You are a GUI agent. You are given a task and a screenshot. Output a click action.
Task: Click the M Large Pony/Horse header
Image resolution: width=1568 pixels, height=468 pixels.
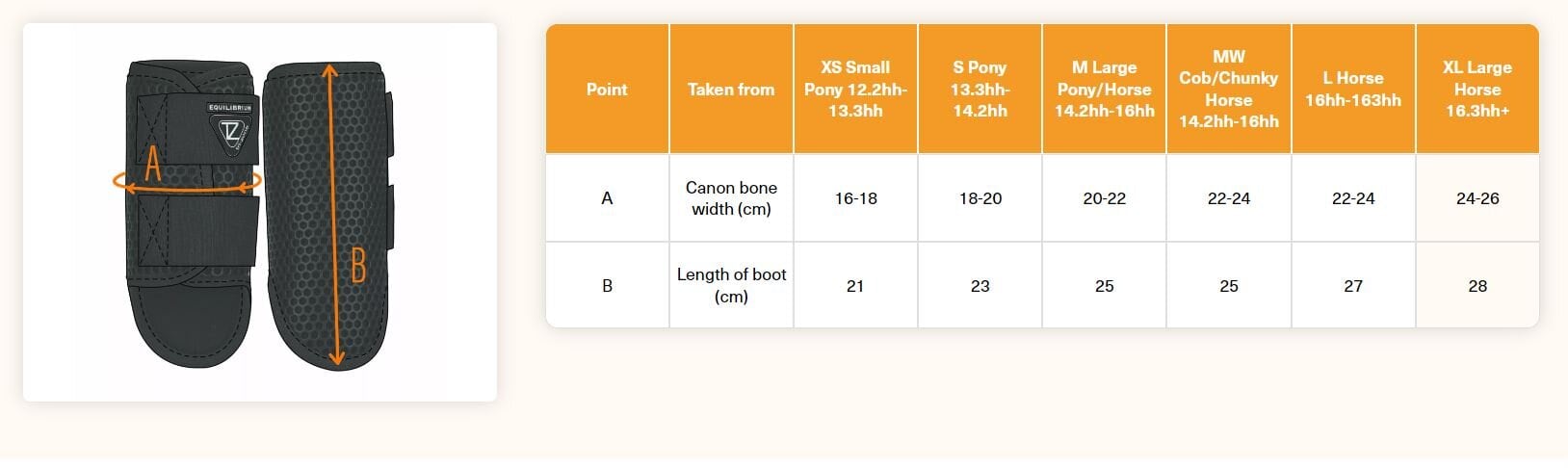pyautogui.click(x=1104, y=90)
